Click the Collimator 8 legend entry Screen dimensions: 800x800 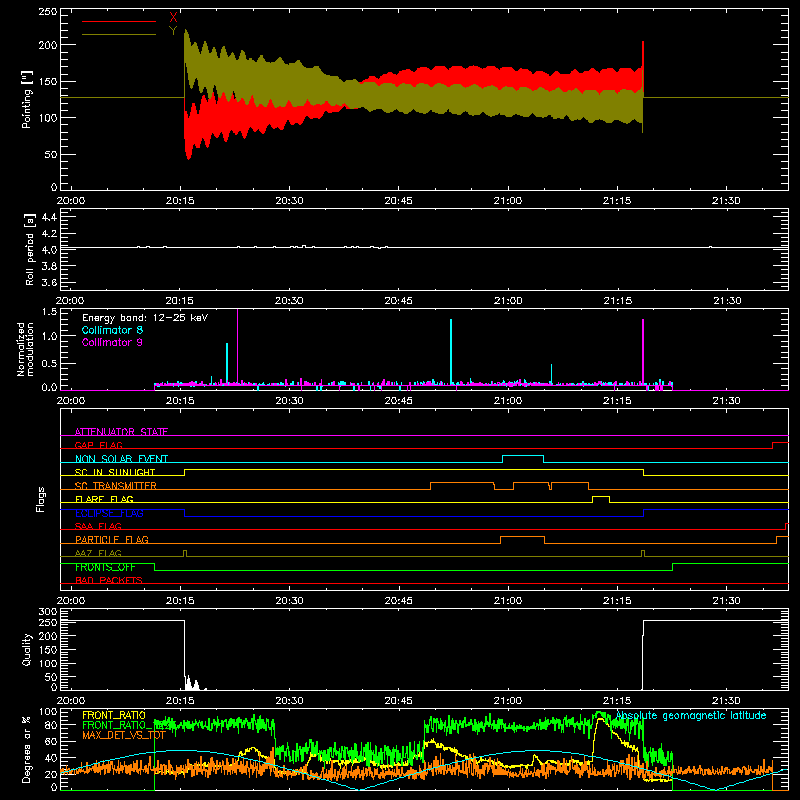112,330
